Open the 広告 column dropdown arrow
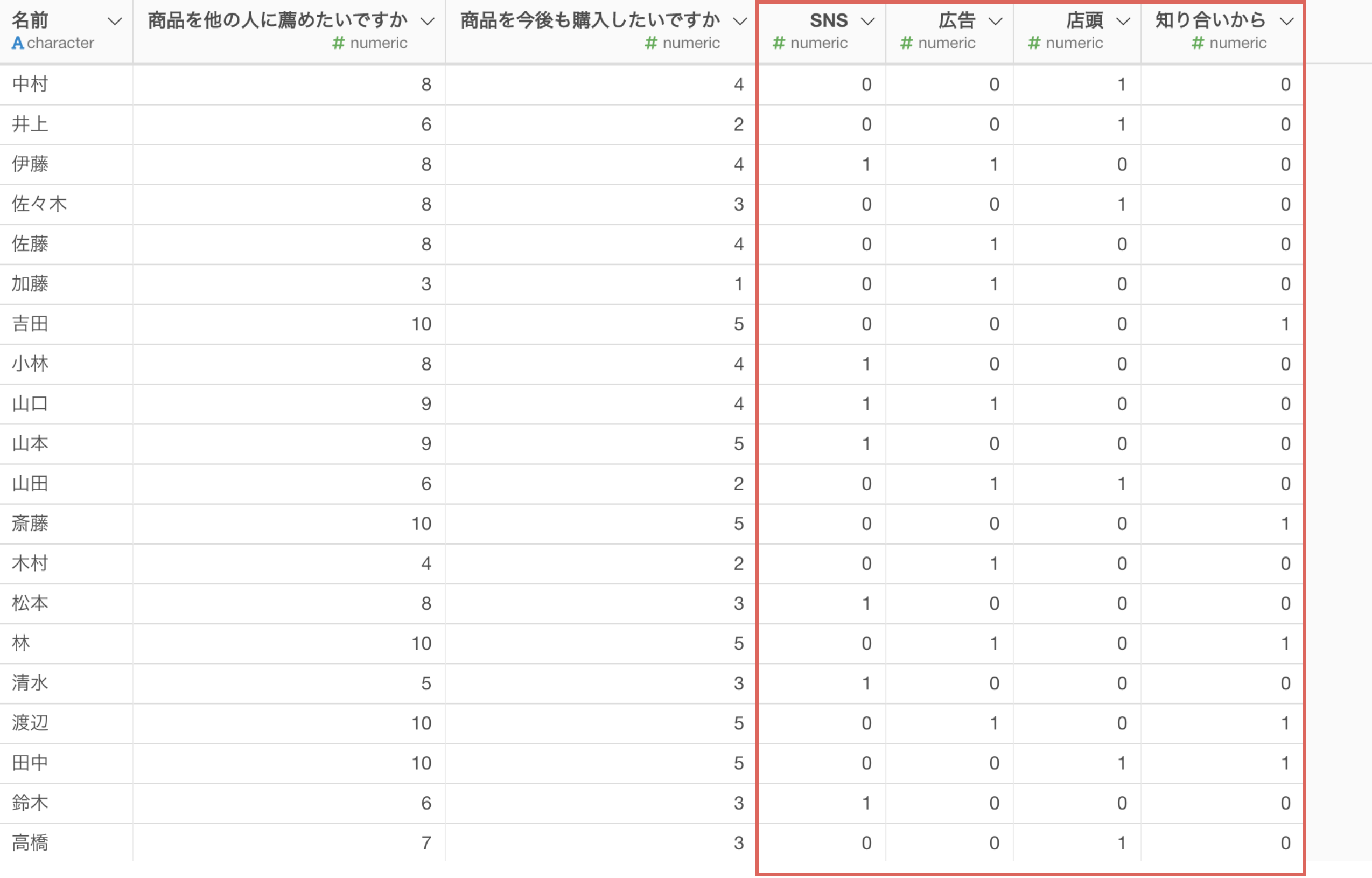Image resolution: width=1372 pixels, height=878 pixels. (995, 22)
